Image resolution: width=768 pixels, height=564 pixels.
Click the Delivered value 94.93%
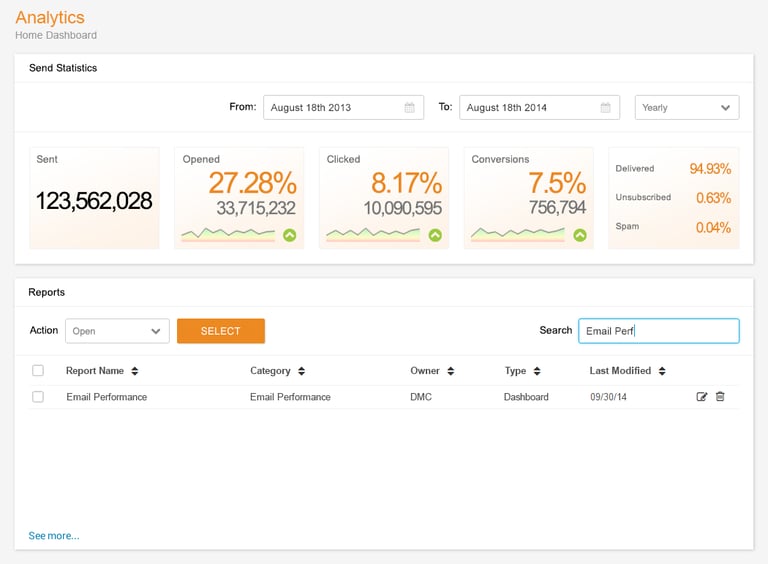coord(710,168)
